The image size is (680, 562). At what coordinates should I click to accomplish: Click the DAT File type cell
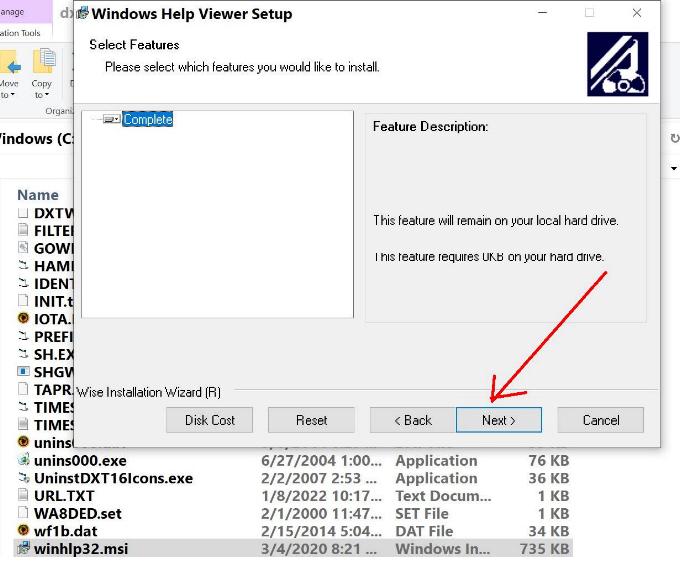pos(424,531)
